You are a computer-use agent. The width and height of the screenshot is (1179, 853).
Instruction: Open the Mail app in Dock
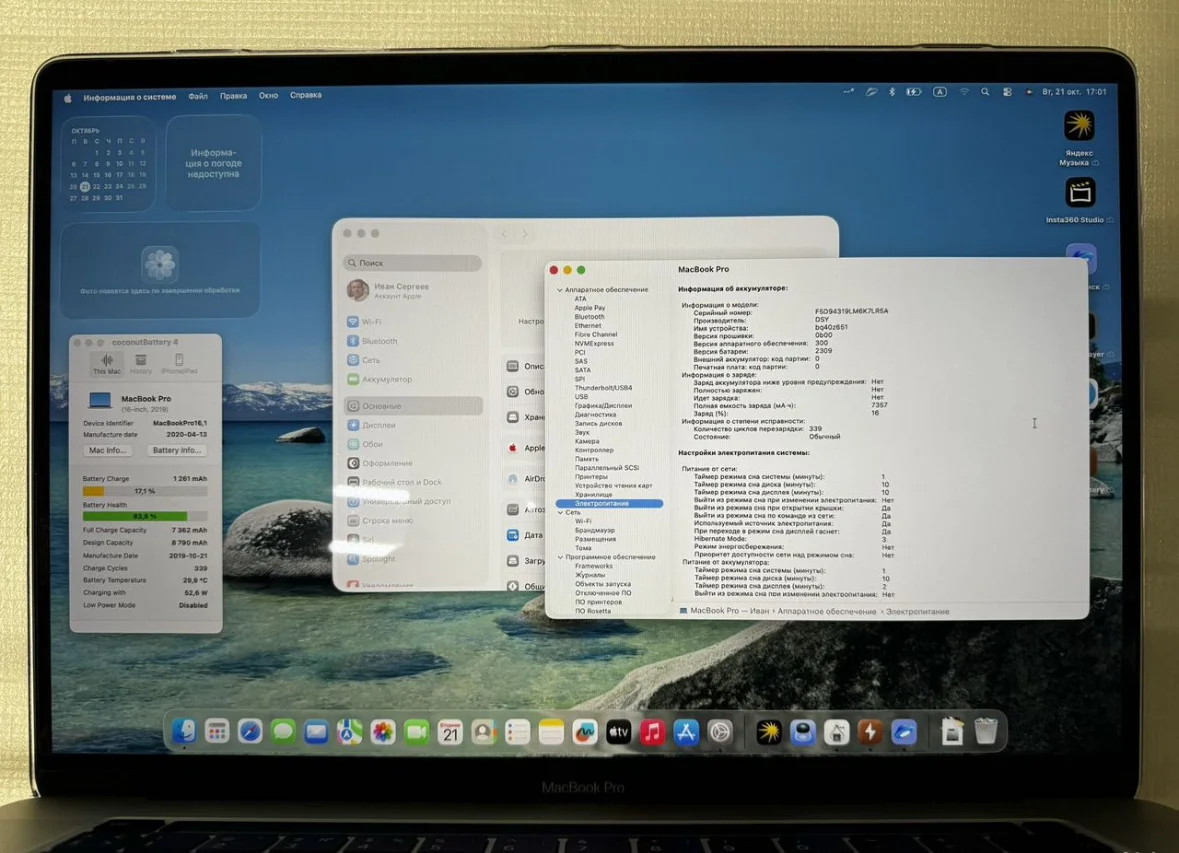point(316,731)
